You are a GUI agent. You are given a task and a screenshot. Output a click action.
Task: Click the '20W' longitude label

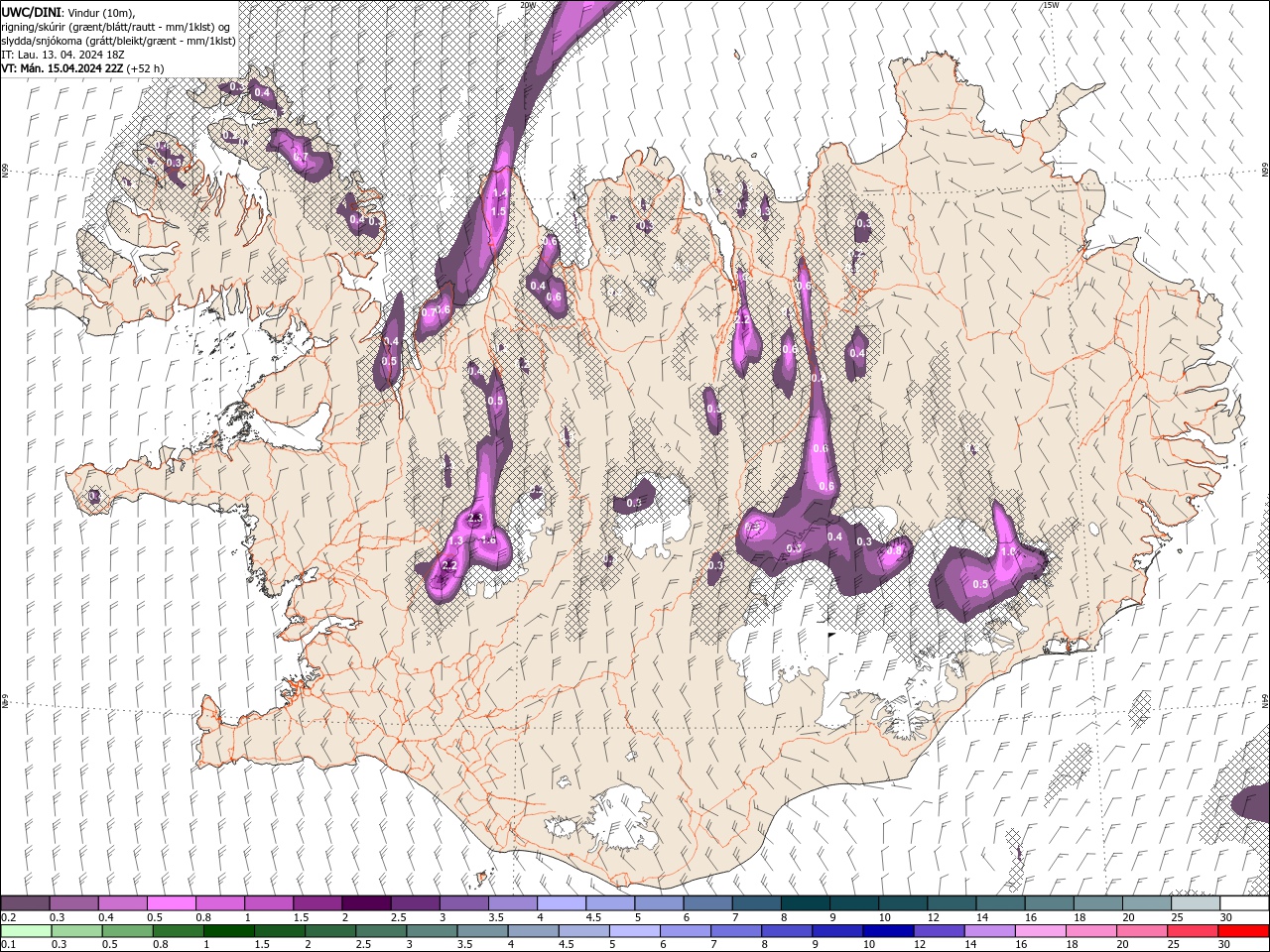click(x=528, y=5)
